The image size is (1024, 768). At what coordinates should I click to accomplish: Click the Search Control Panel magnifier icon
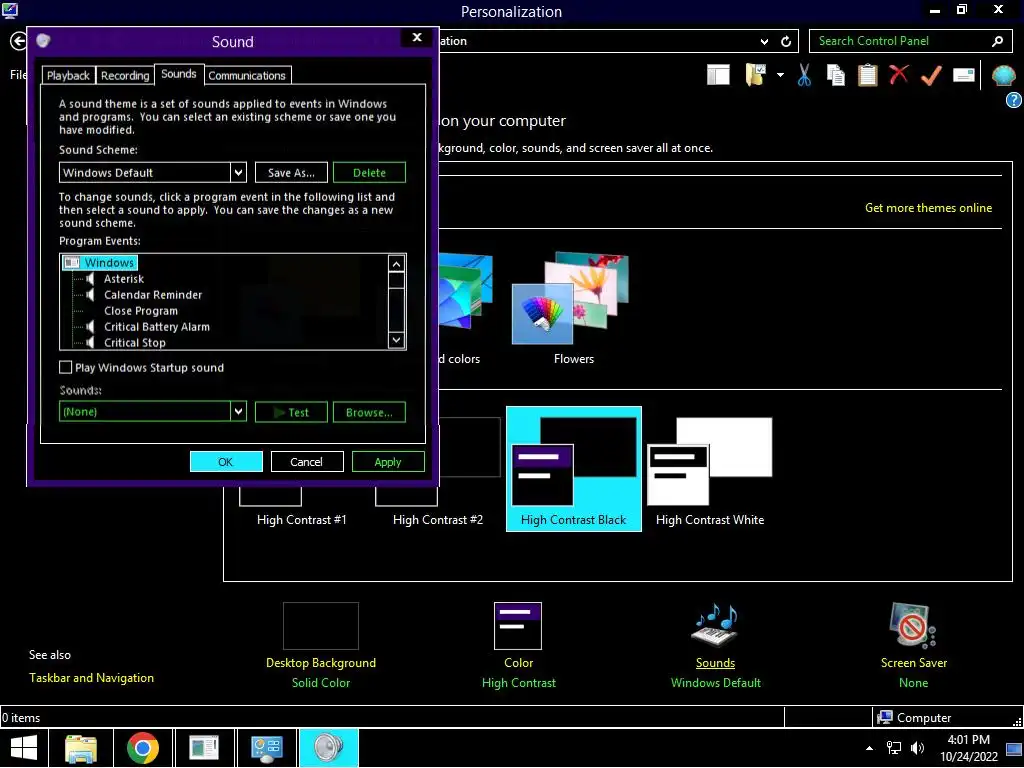pyautogui.click(x=997, y=41)
